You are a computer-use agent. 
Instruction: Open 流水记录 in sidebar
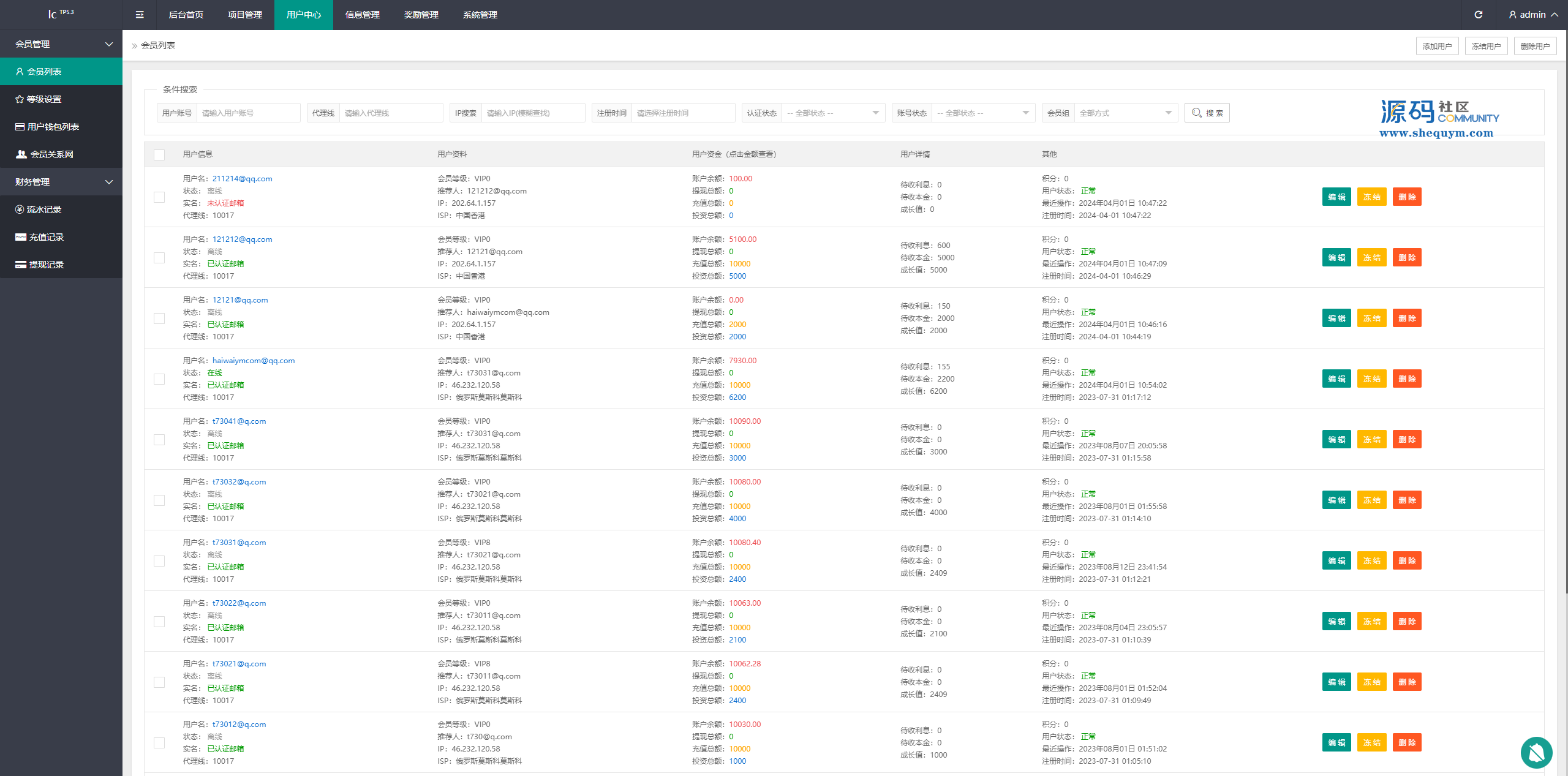pos(61,209)
